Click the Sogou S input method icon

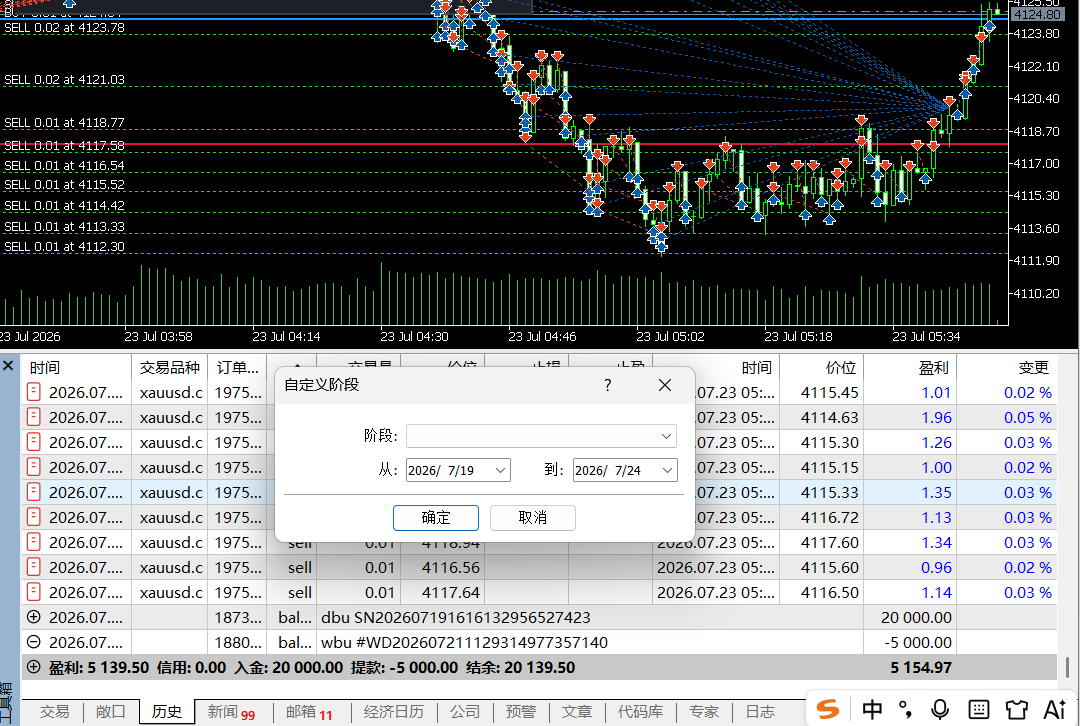828,709
